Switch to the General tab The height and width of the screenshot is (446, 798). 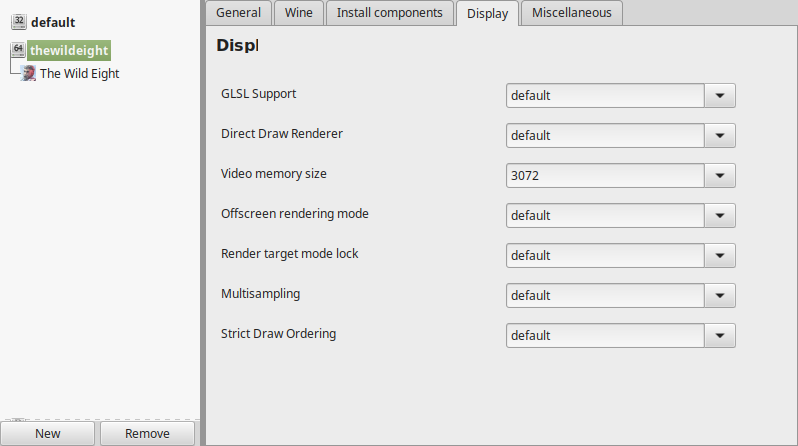coord(238,13)
